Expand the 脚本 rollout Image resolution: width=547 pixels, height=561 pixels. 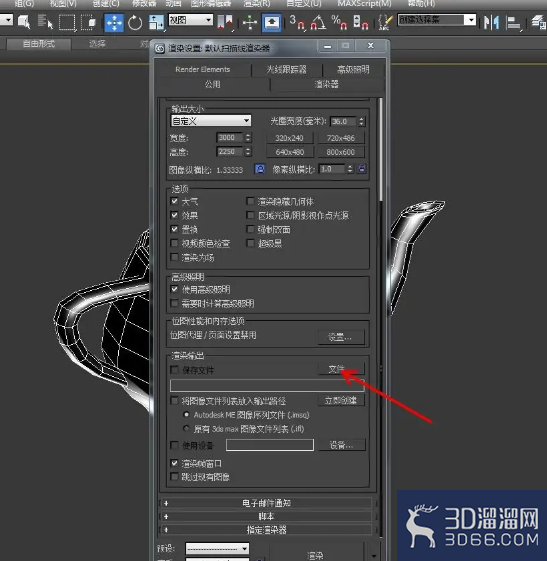point(267,516)
